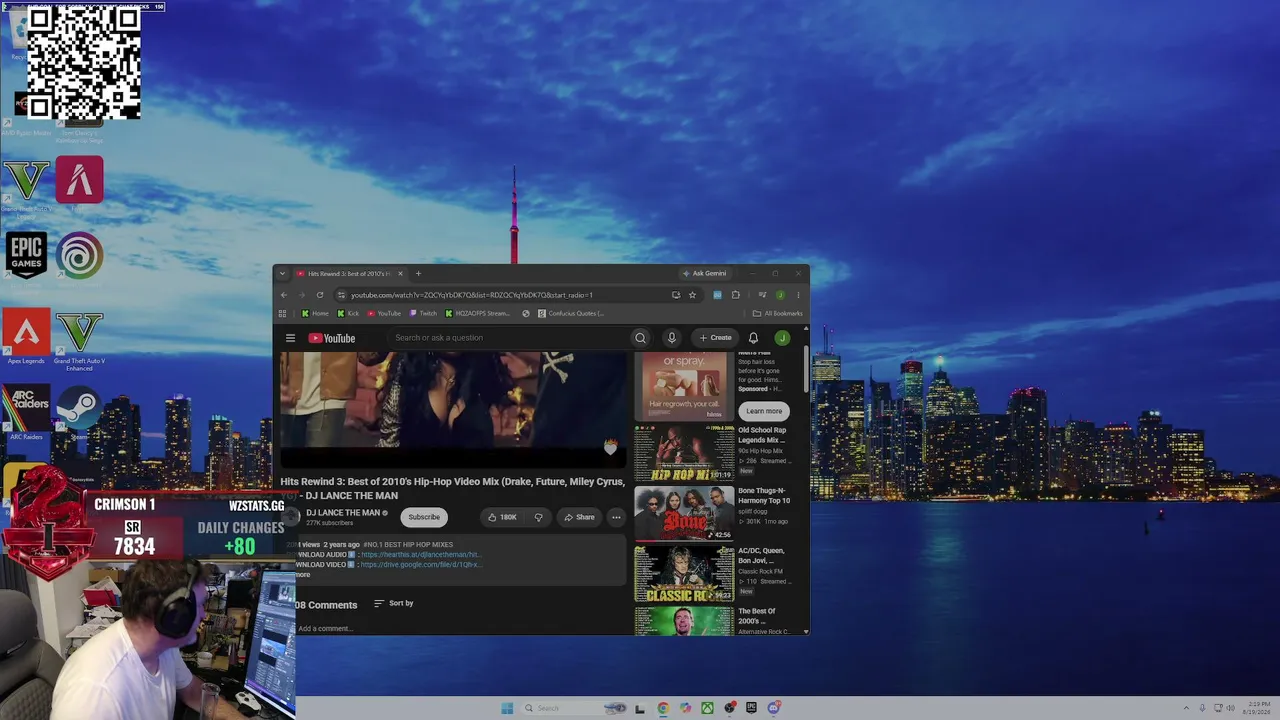Open a new Chrome tab
Image resolution: width=1280 pixels, height=720 pixels.
[x=418, y=274]
